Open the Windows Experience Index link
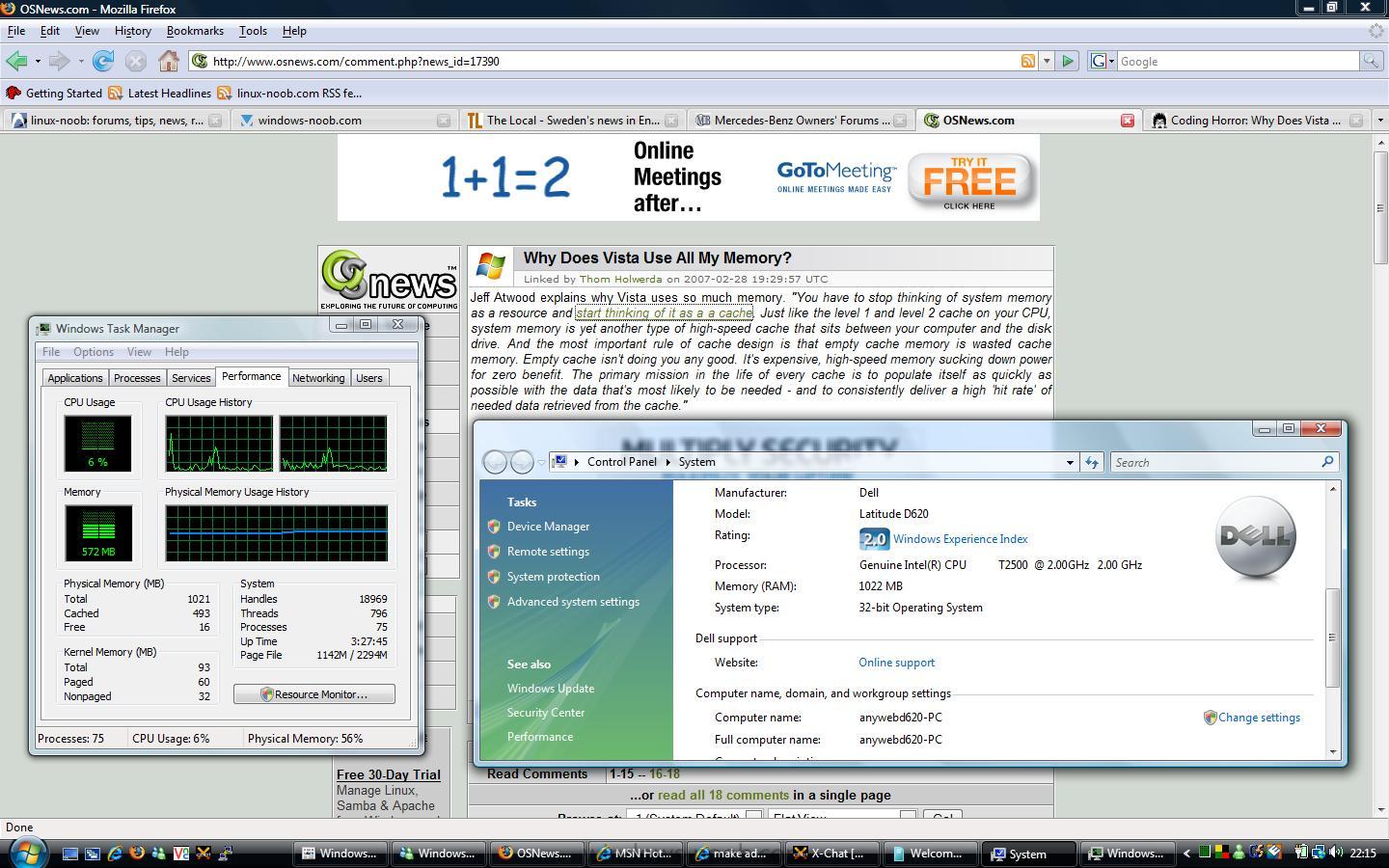1389x868 pixels. tap(960, 539)
